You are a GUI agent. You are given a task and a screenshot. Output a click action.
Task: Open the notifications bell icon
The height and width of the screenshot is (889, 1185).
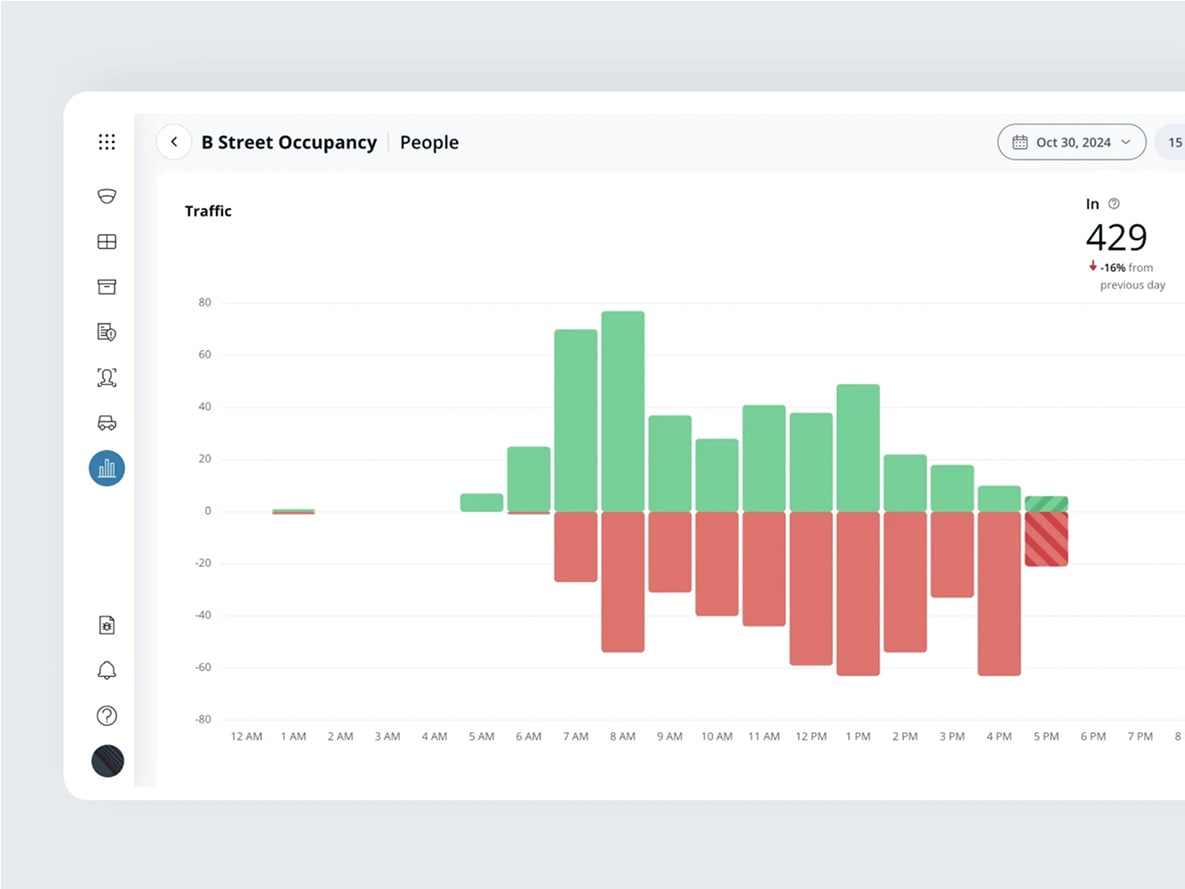[107, 670]
